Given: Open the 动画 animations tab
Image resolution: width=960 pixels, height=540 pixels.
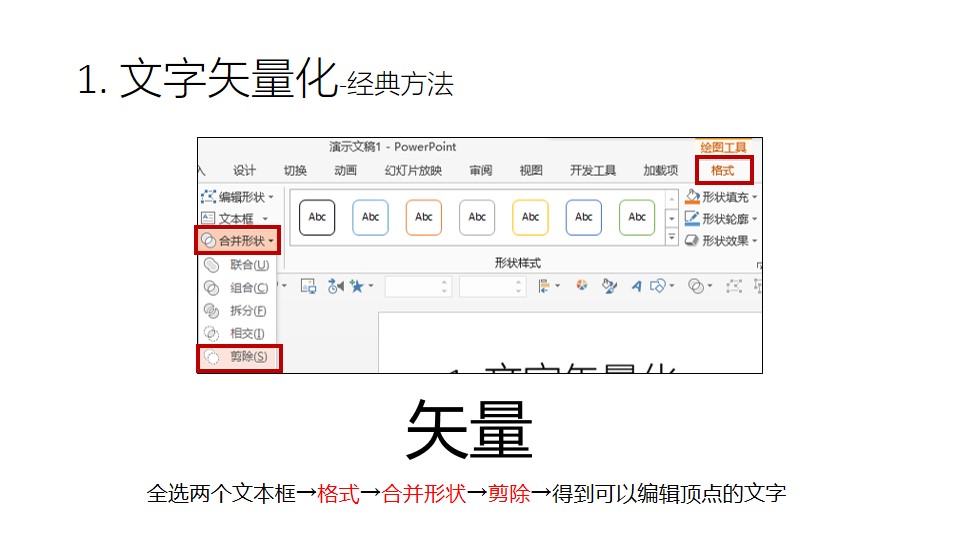Looking at the screenshot, I should [x=346, y=171].
